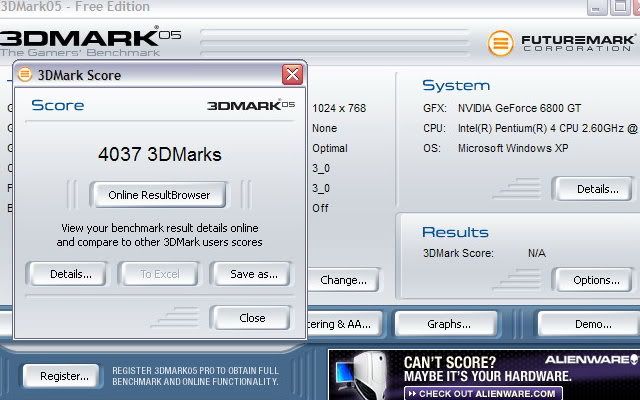Open System Details in main window

click(593, 189)
